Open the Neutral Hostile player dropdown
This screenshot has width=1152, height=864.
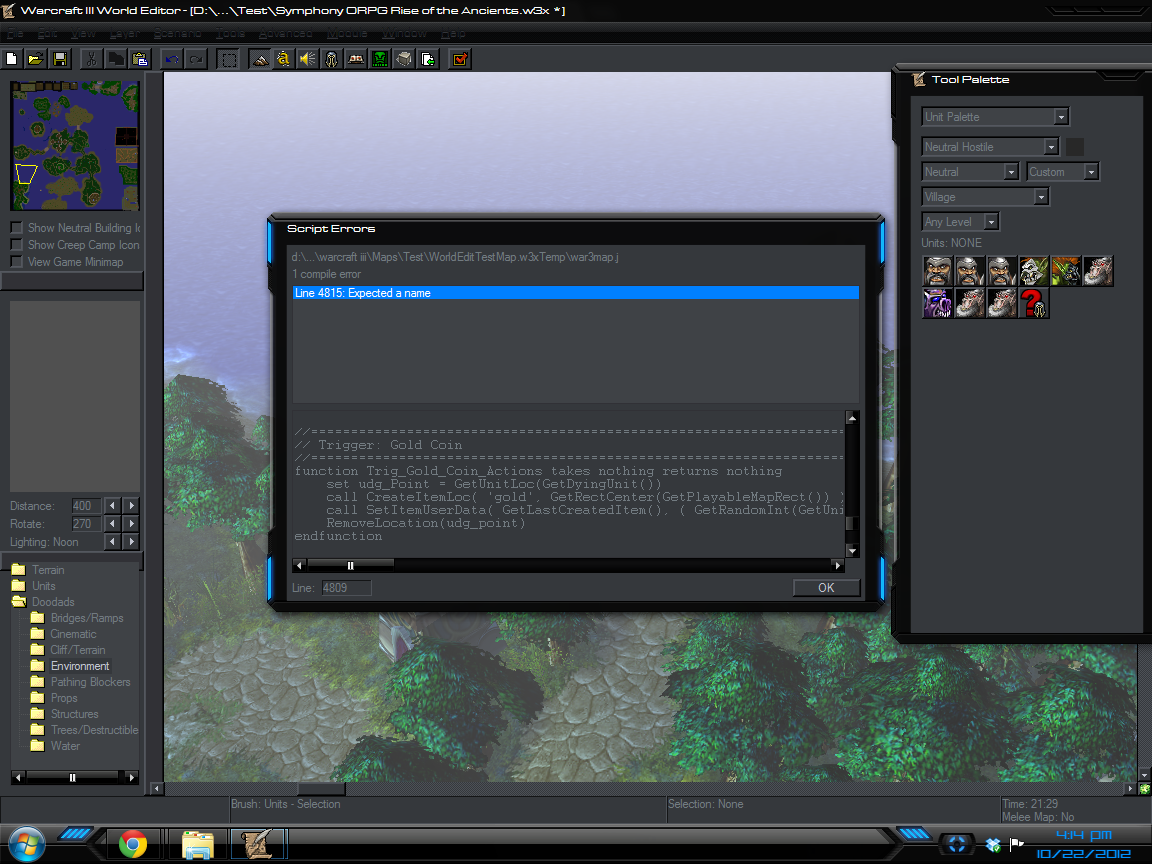coord(990,147)
